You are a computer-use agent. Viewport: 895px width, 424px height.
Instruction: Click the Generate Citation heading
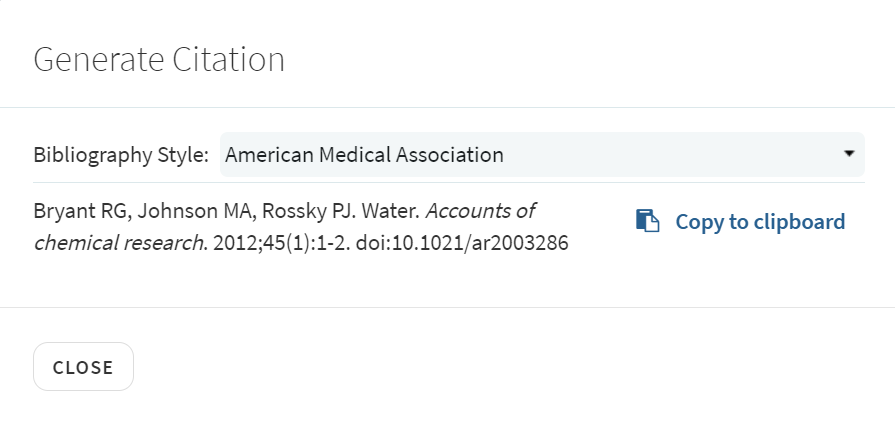pyautogui.click(x=159, y=59)
